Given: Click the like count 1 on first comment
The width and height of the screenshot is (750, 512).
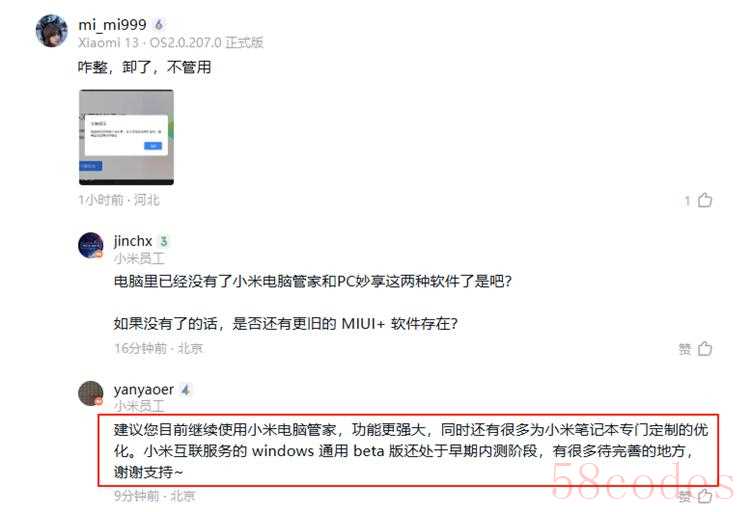Looking at the screenshot, I should [687, 201].
